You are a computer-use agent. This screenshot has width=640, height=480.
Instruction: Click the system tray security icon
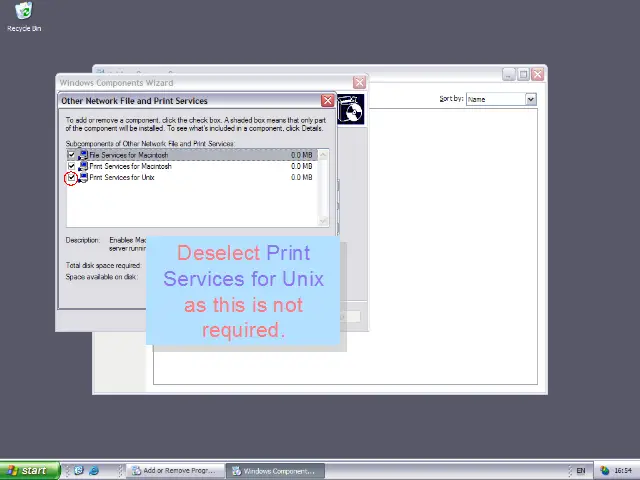605,471
